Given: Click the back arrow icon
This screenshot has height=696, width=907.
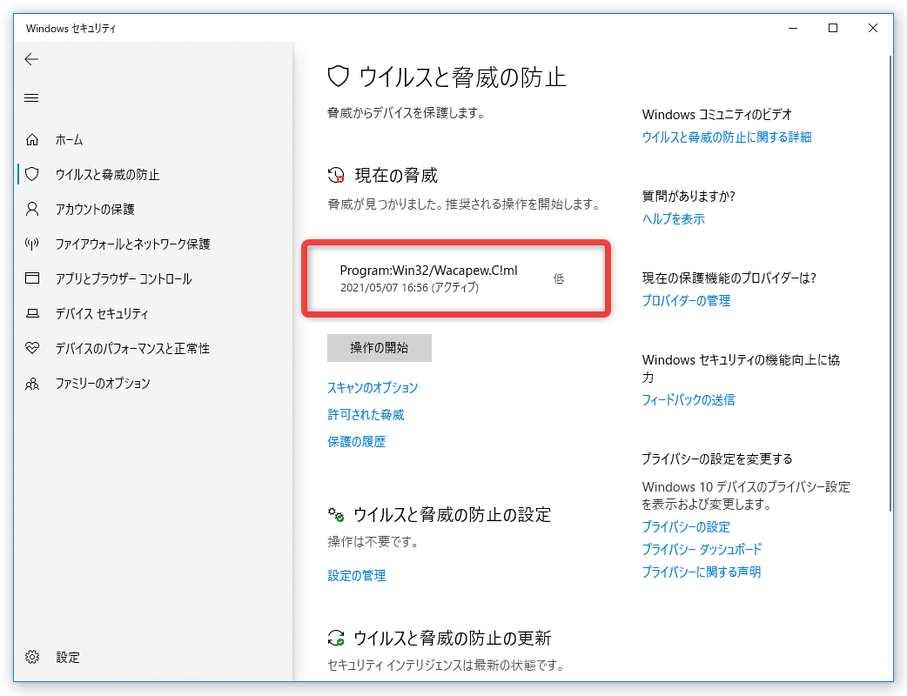Looking at the screenshot, I should point(31,59).
